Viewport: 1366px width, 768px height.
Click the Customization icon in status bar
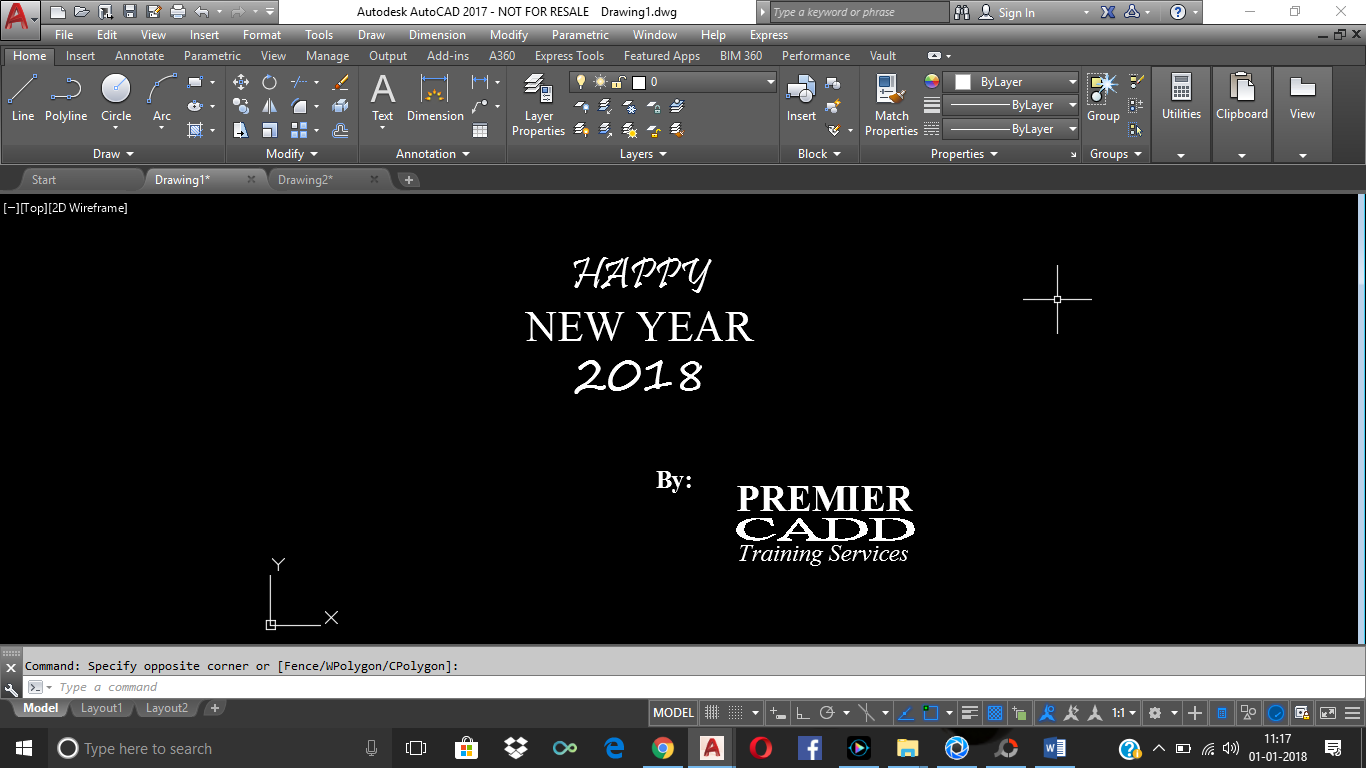(1351, 713)
